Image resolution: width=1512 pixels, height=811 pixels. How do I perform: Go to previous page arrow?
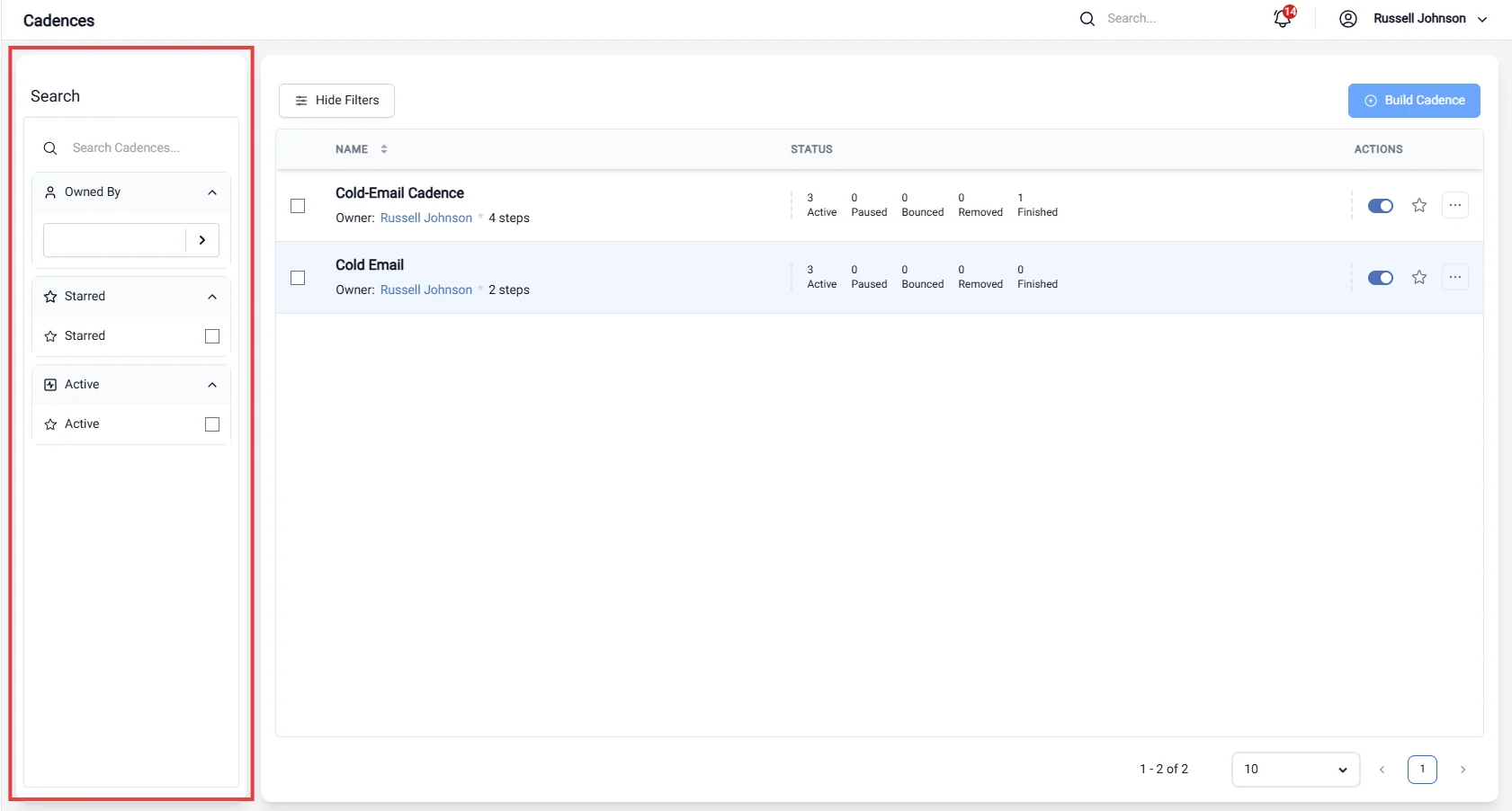point(1382,770)
